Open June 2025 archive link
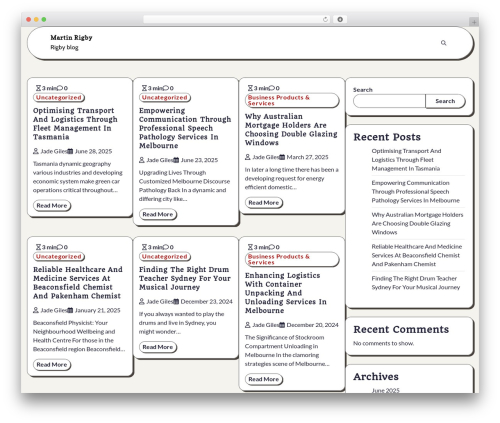500x423 pixels. pyautogui.click(x=385, y=390)
